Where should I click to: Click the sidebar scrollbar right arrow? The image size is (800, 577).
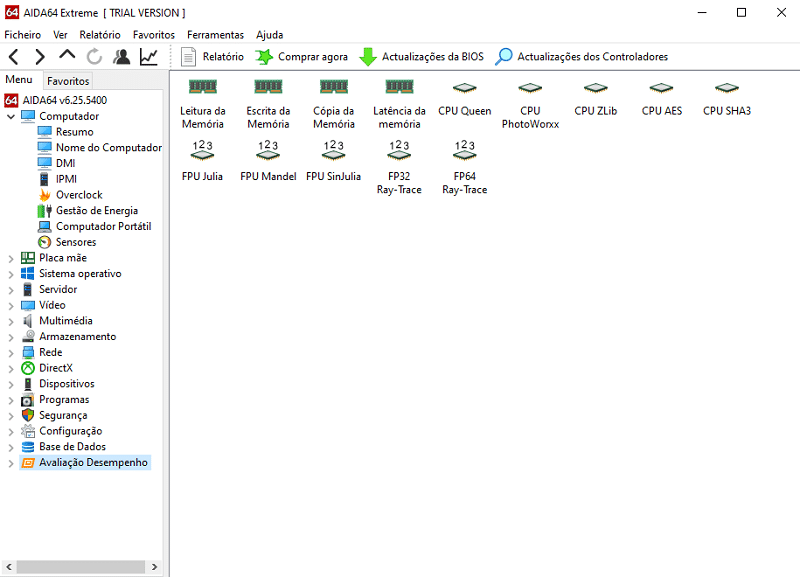(155, 567)
